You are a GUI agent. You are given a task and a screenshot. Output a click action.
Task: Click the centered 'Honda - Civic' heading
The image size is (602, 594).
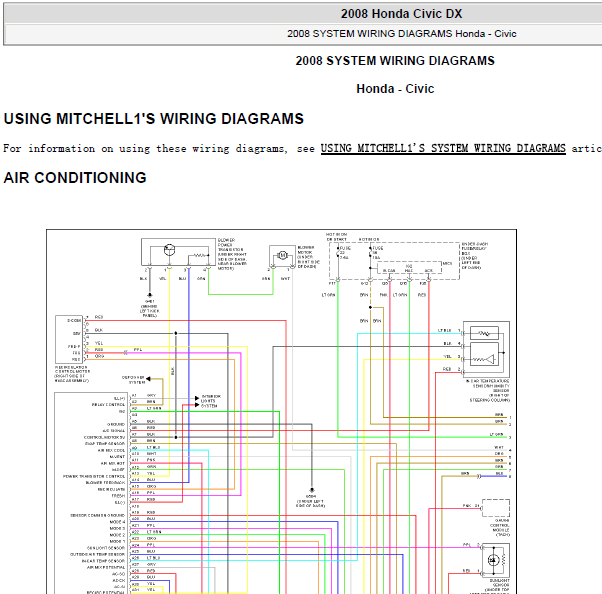coord(395,89)
